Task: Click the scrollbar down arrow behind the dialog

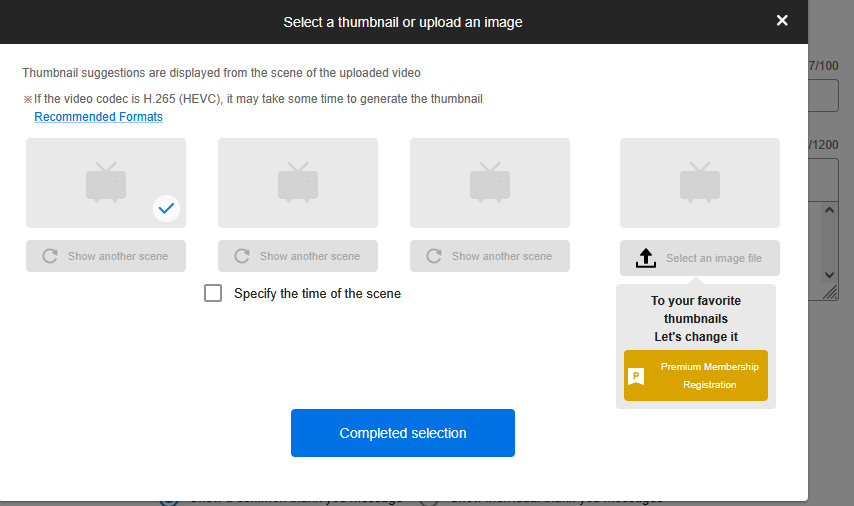Action: 829,274
